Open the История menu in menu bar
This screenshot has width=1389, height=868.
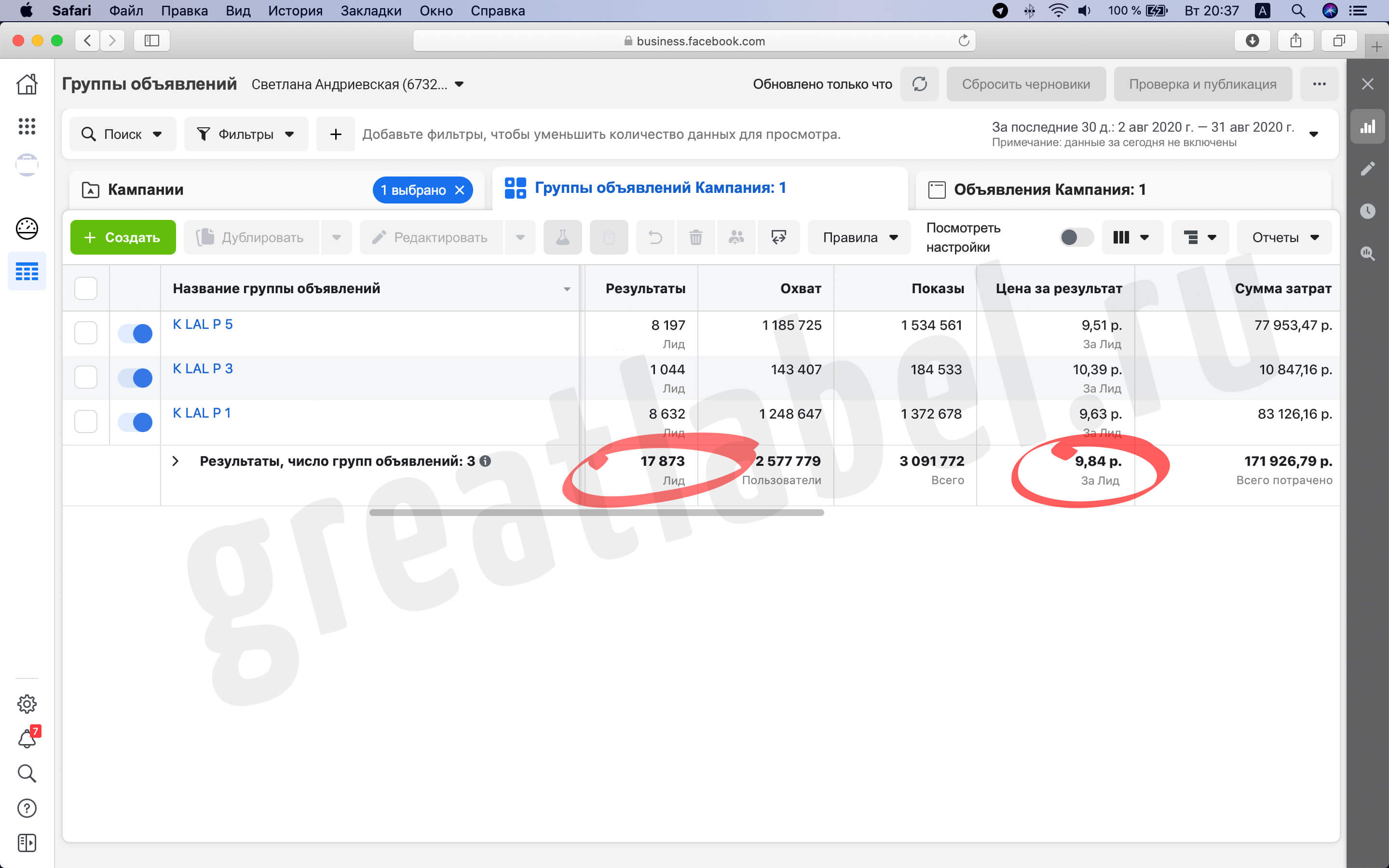(x=295, y=10)
